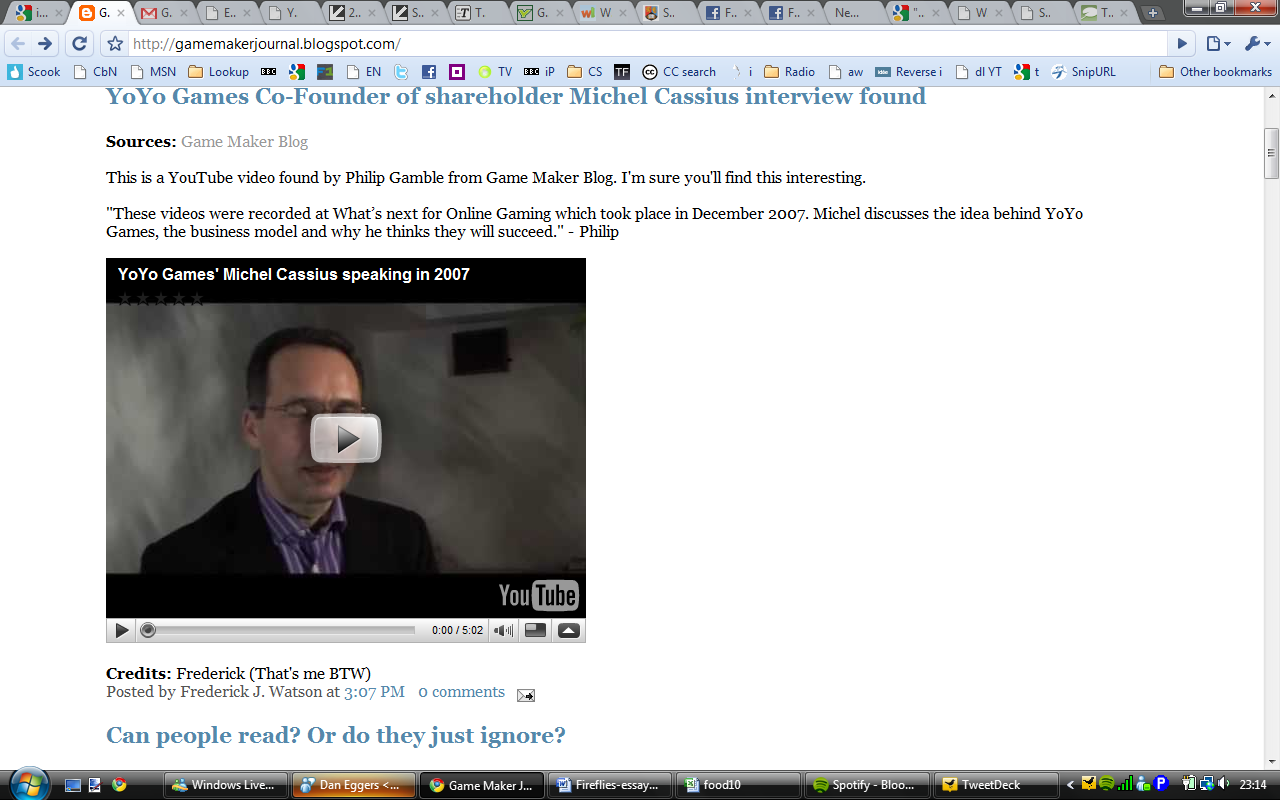Click the Go arrow beside the address bar
Viewport: 1280px width, 800px height.
(x=1182, y=44)
